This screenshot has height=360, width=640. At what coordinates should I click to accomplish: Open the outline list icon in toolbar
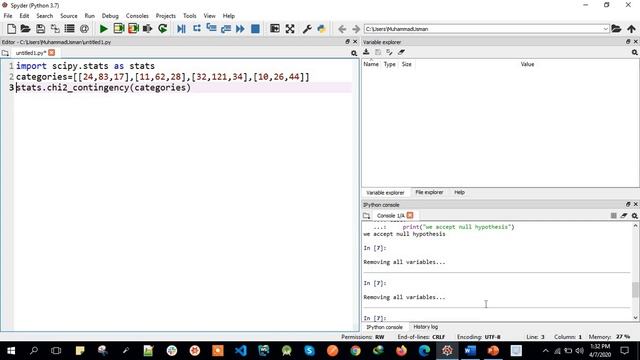[x=70, y=29]
